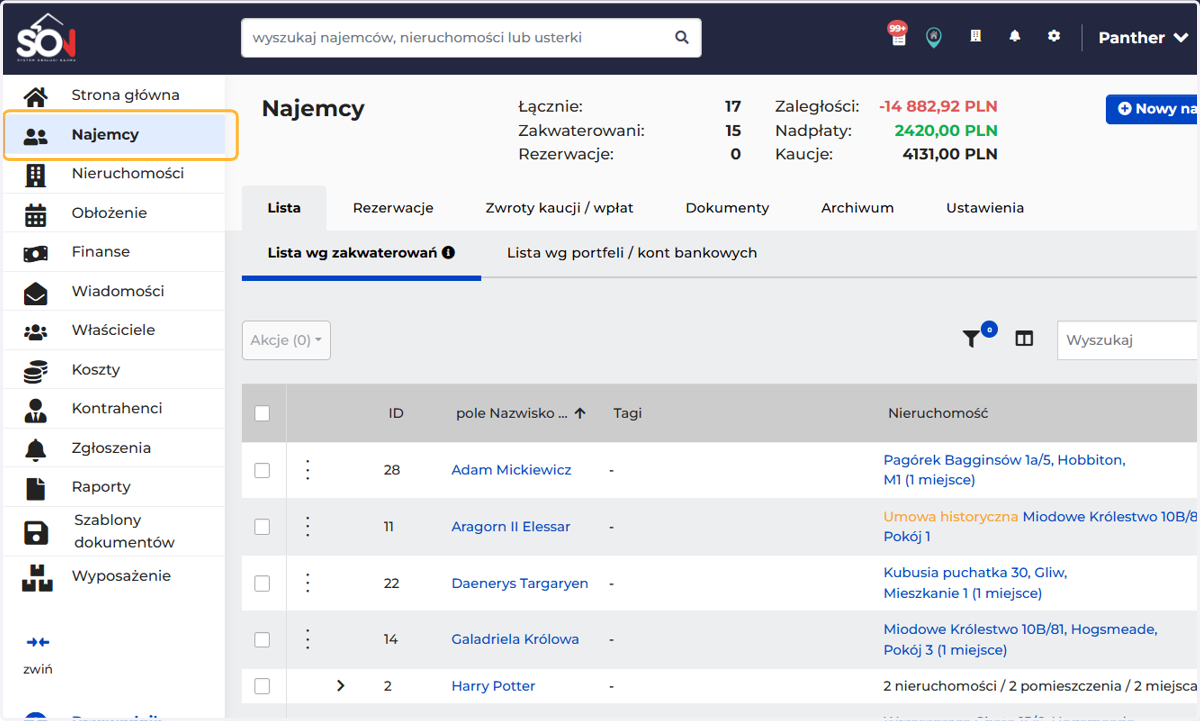The height and width of the screenshot is (721, 1200).
Task: Click the Finanse banknote icon
Action: click(x=35, y=254)
